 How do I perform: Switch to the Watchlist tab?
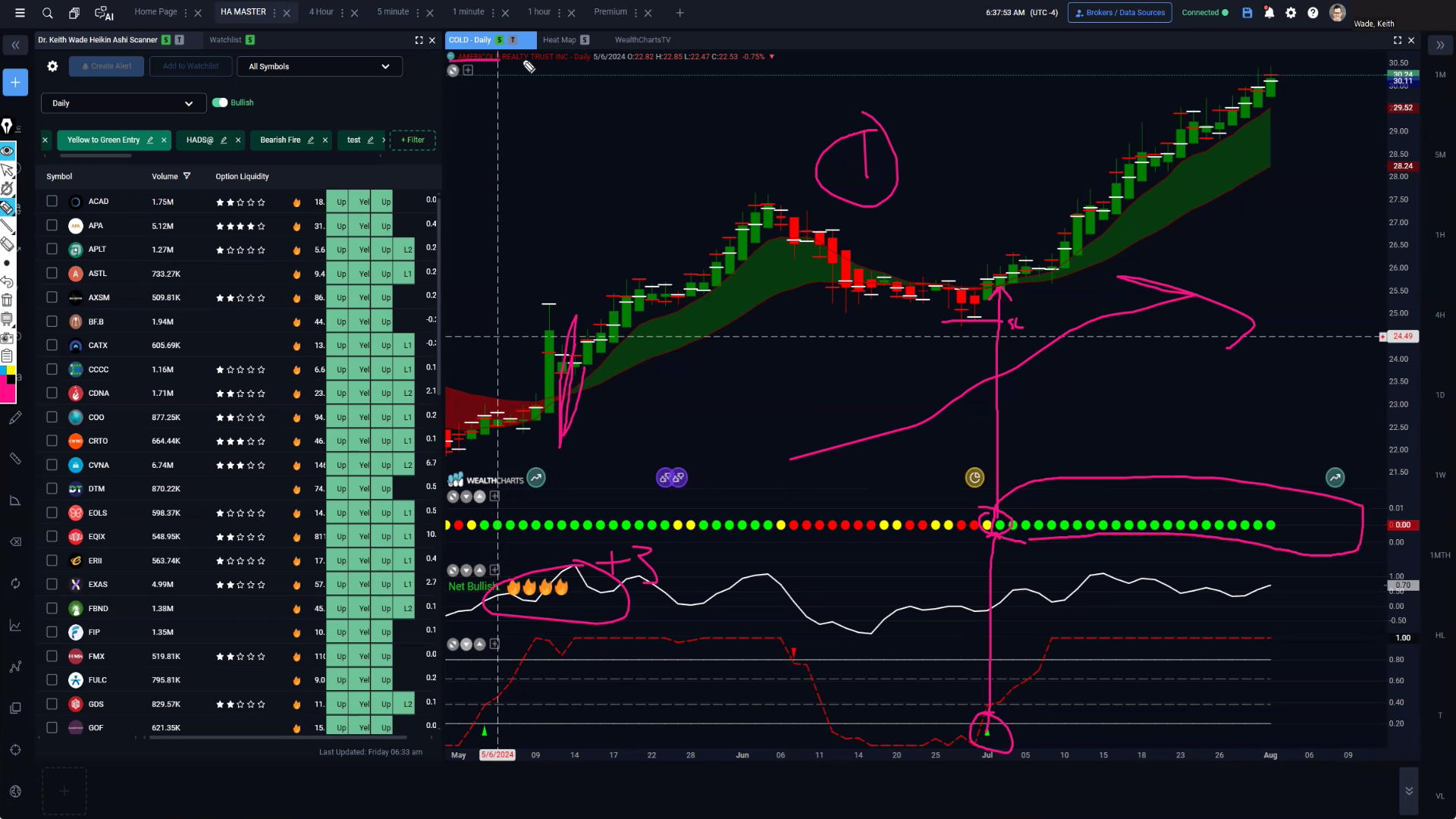[x=225, y=40]
